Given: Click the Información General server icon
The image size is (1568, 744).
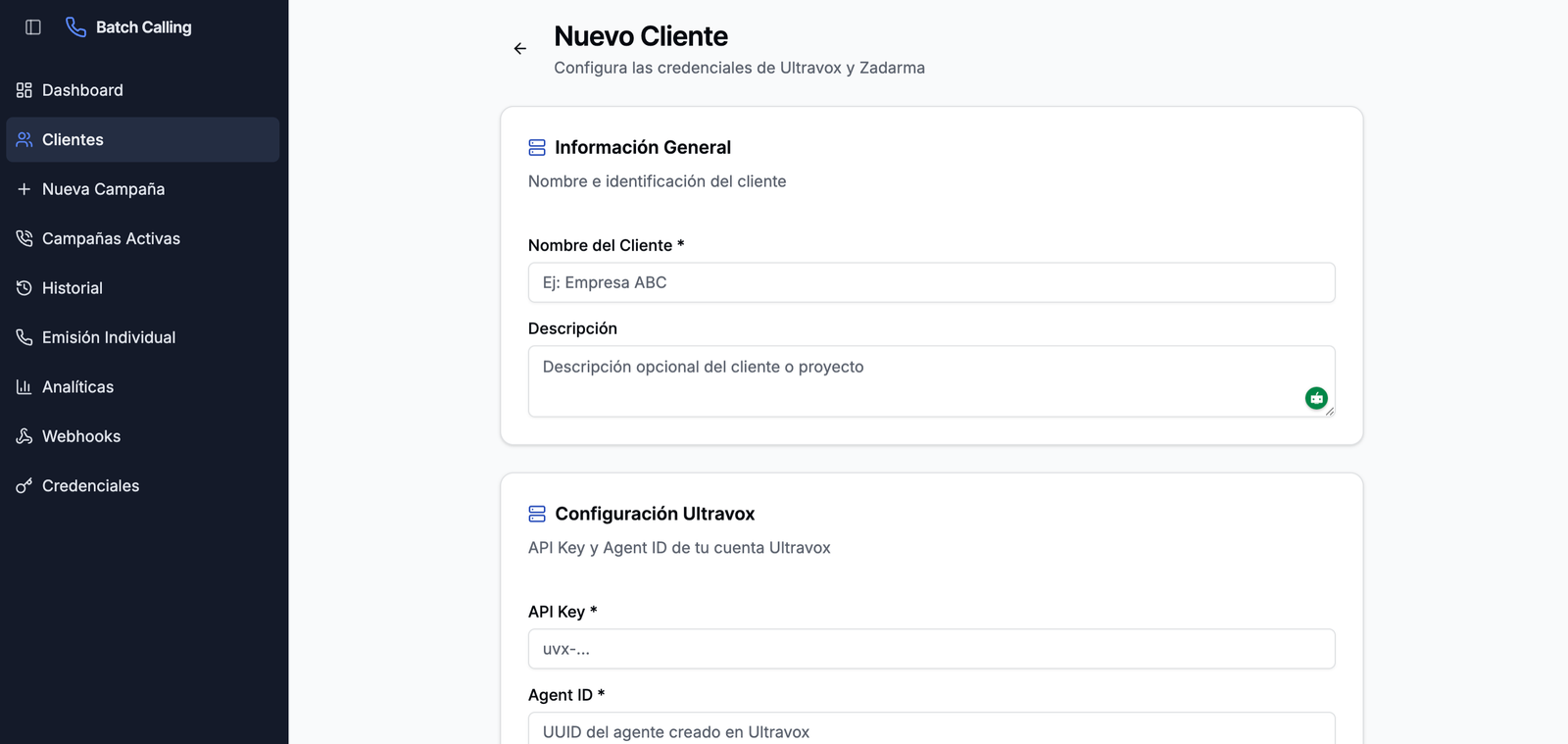Looking at the screenshot, I should 537,148.
